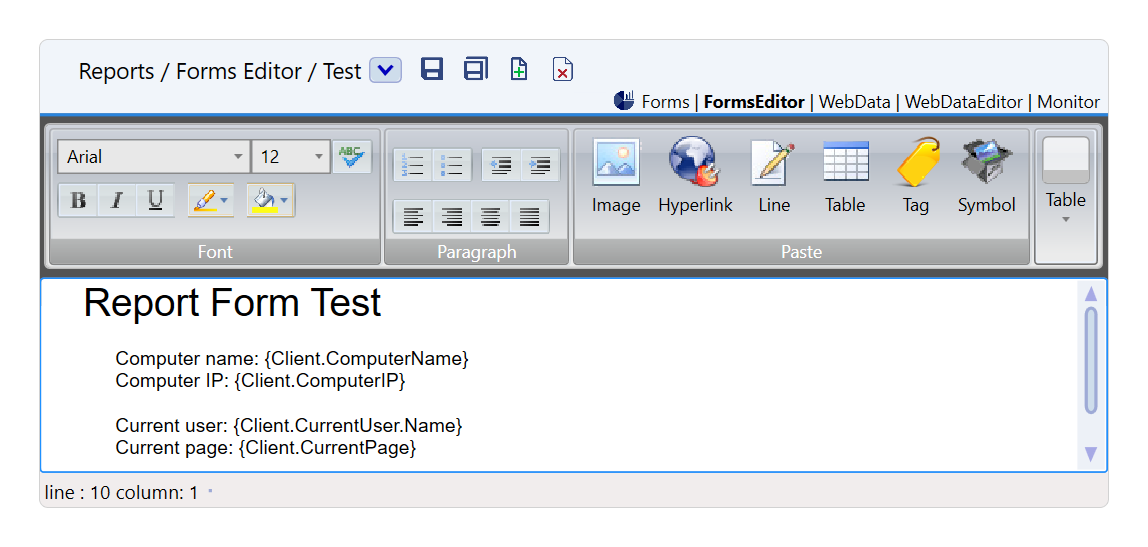The height and width of the screenshot is (547, 1148).
Task: Create a new form document
Action: [519, 69]
